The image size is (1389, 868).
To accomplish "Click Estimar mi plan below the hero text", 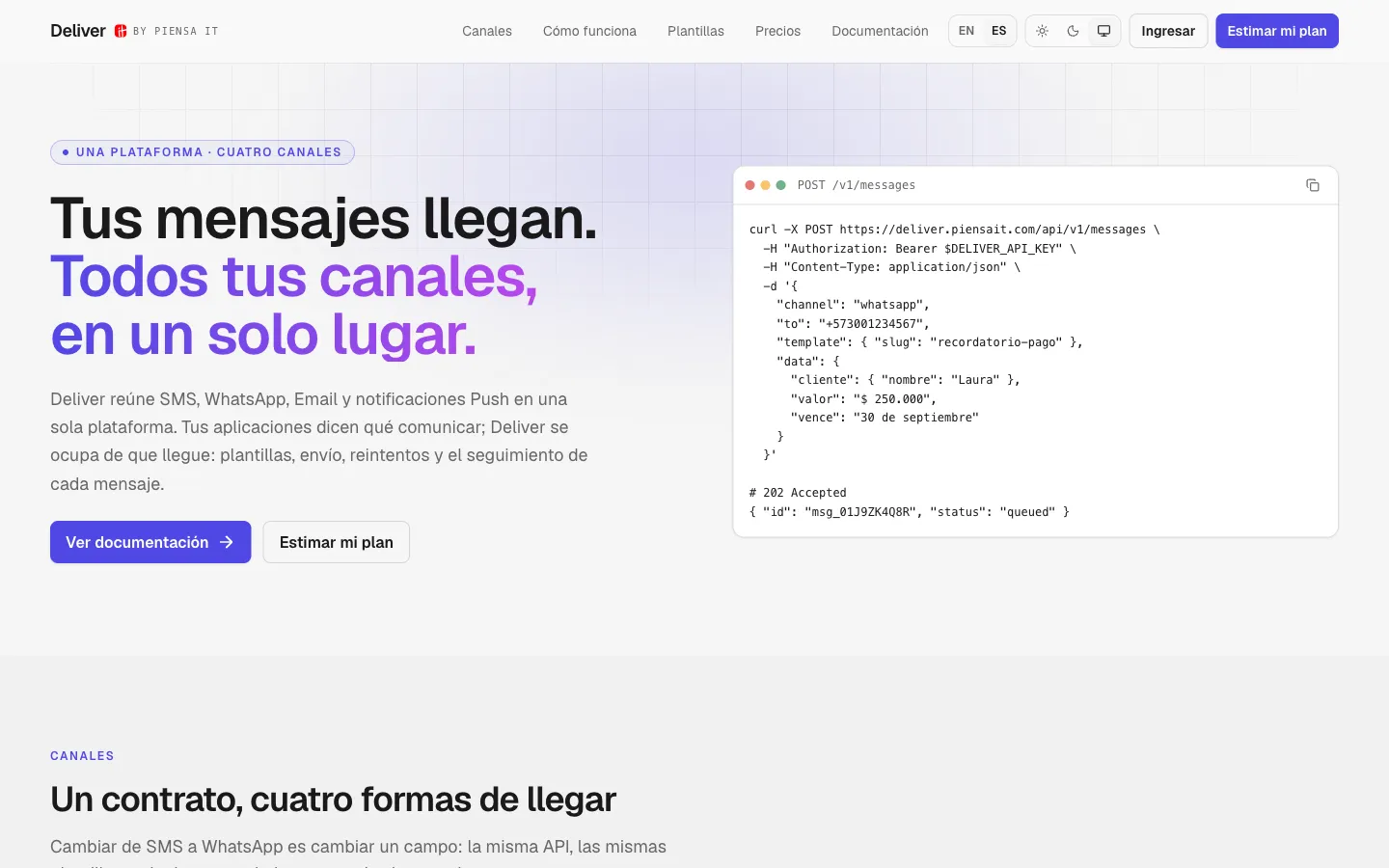I will (337, 542).
